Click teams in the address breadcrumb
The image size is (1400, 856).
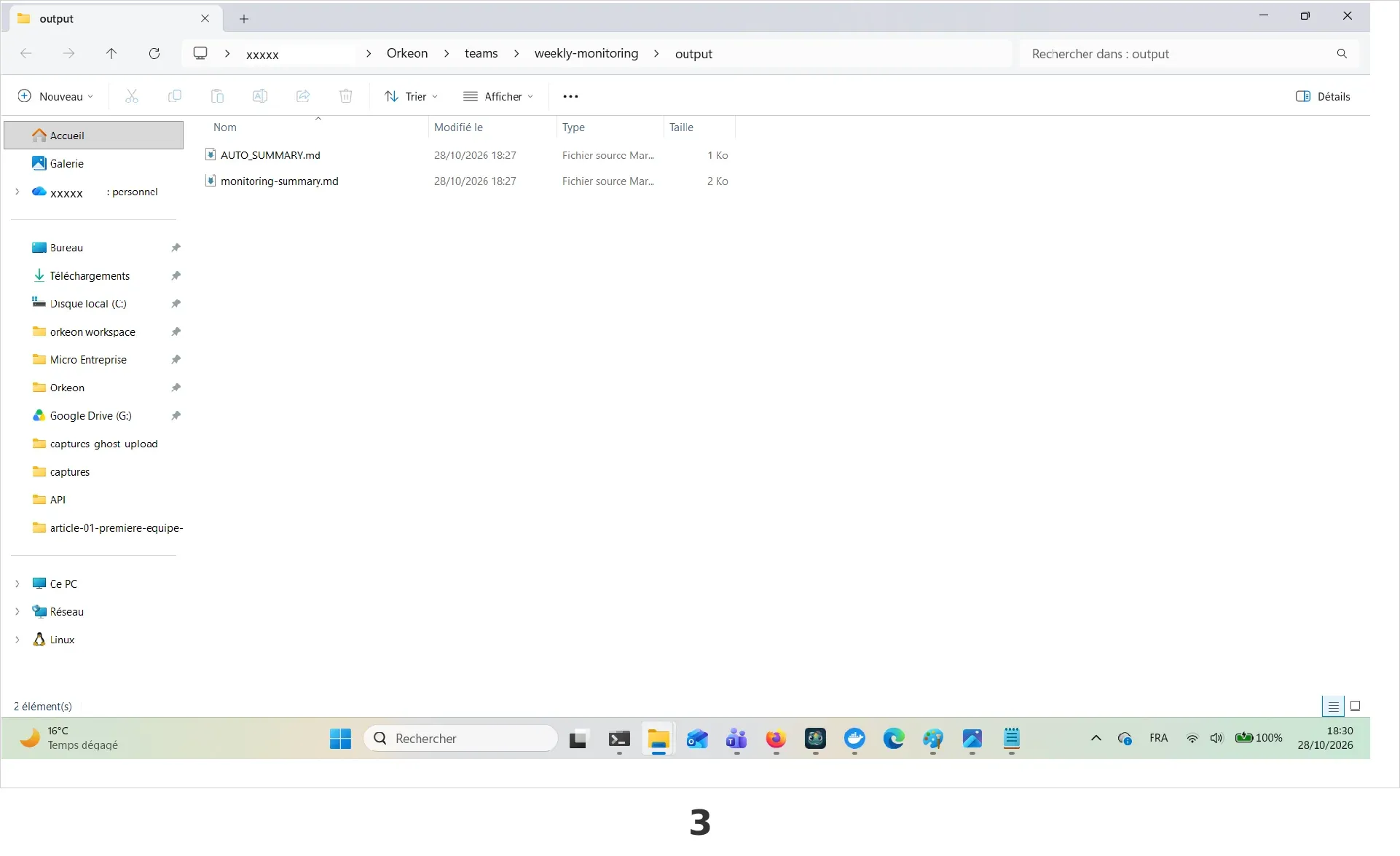point(481,53)
